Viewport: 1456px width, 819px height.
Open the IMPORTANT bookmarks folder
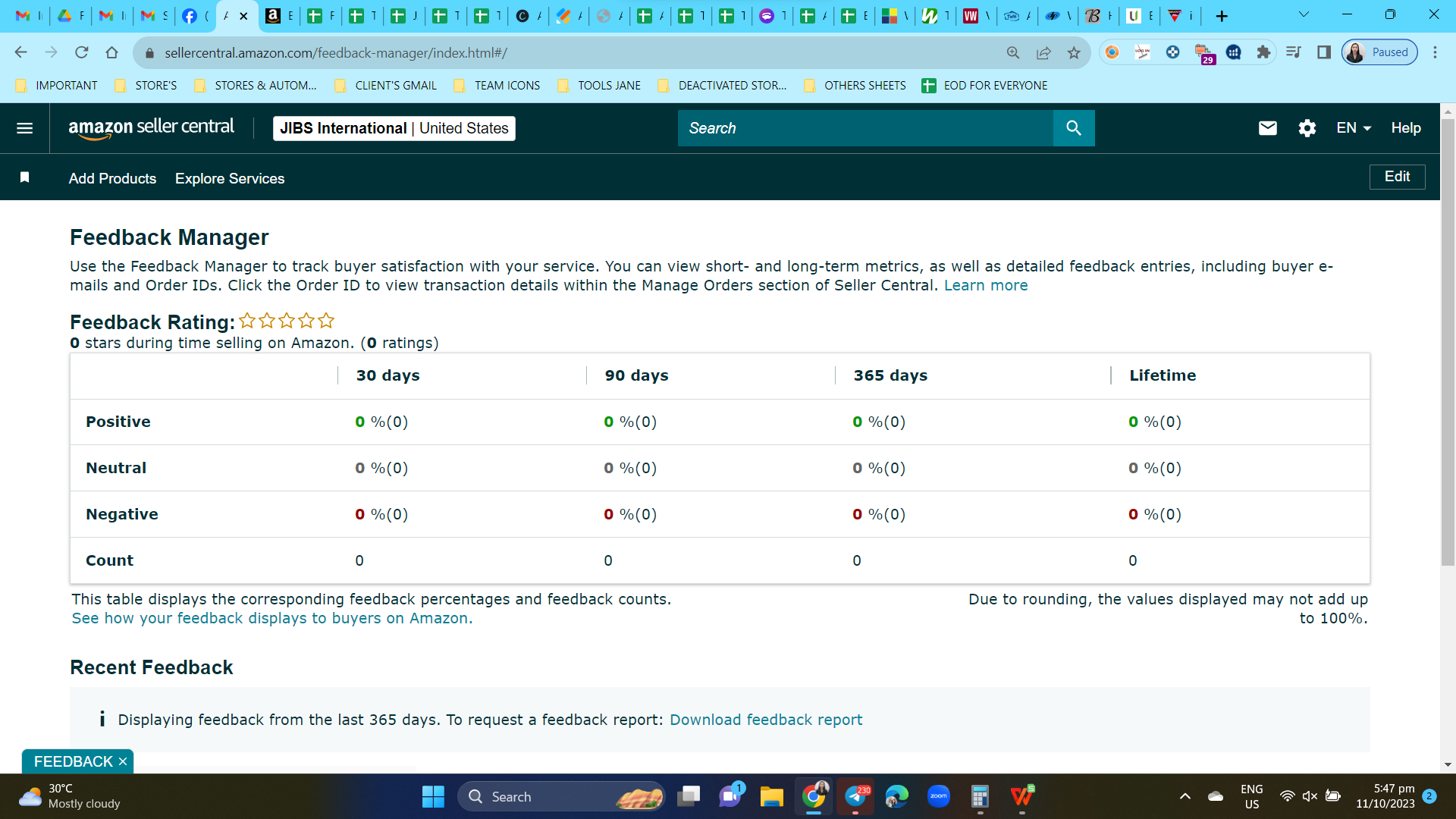pos(57,86)
